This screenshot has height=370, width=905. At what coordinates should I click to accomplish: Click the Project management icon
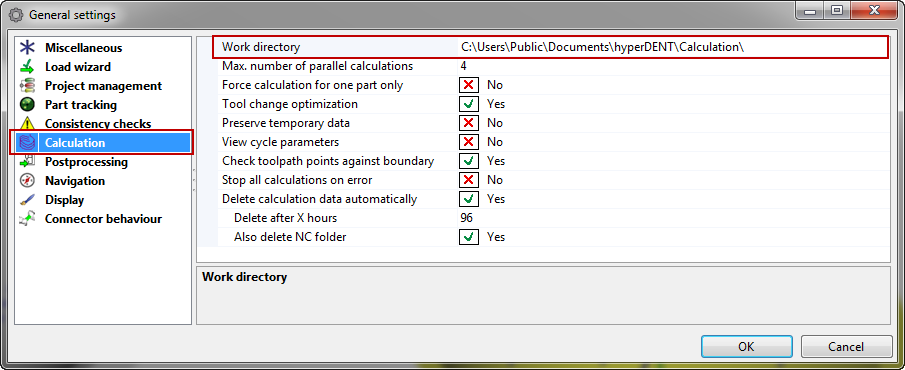tap(27, 86)
